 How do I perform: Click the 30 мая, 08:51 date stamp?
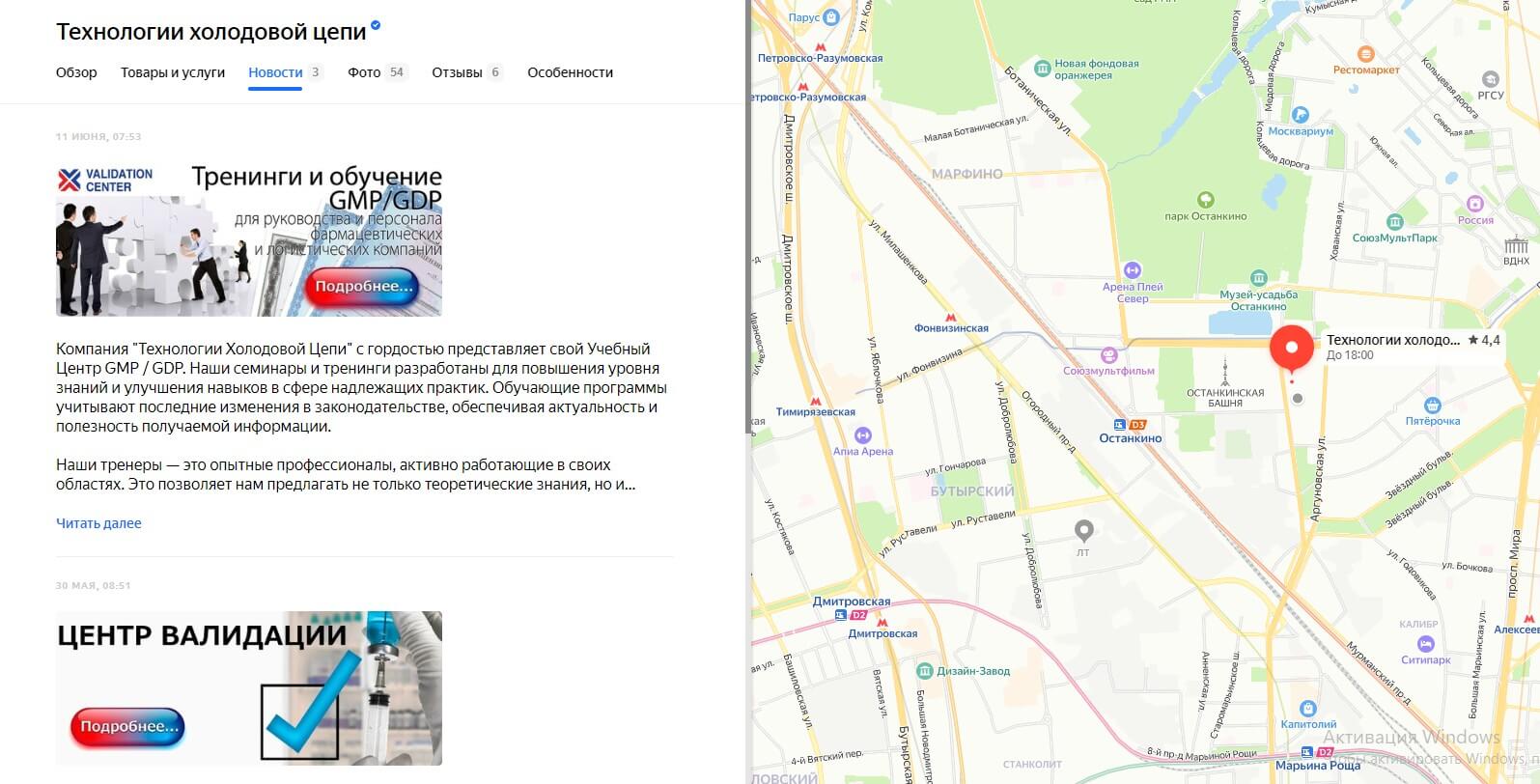93,585
